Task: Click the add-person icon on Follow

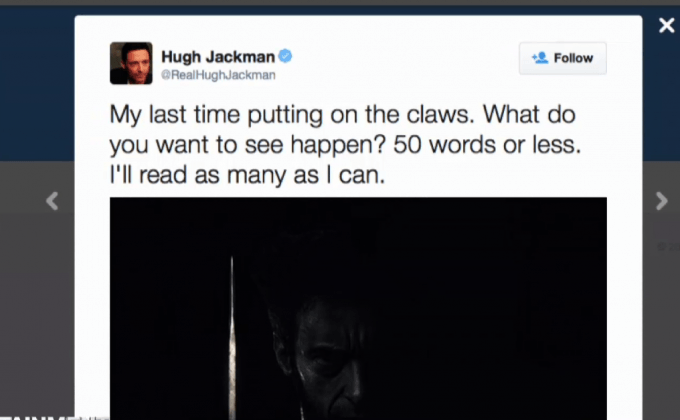Action: [540, 58]
